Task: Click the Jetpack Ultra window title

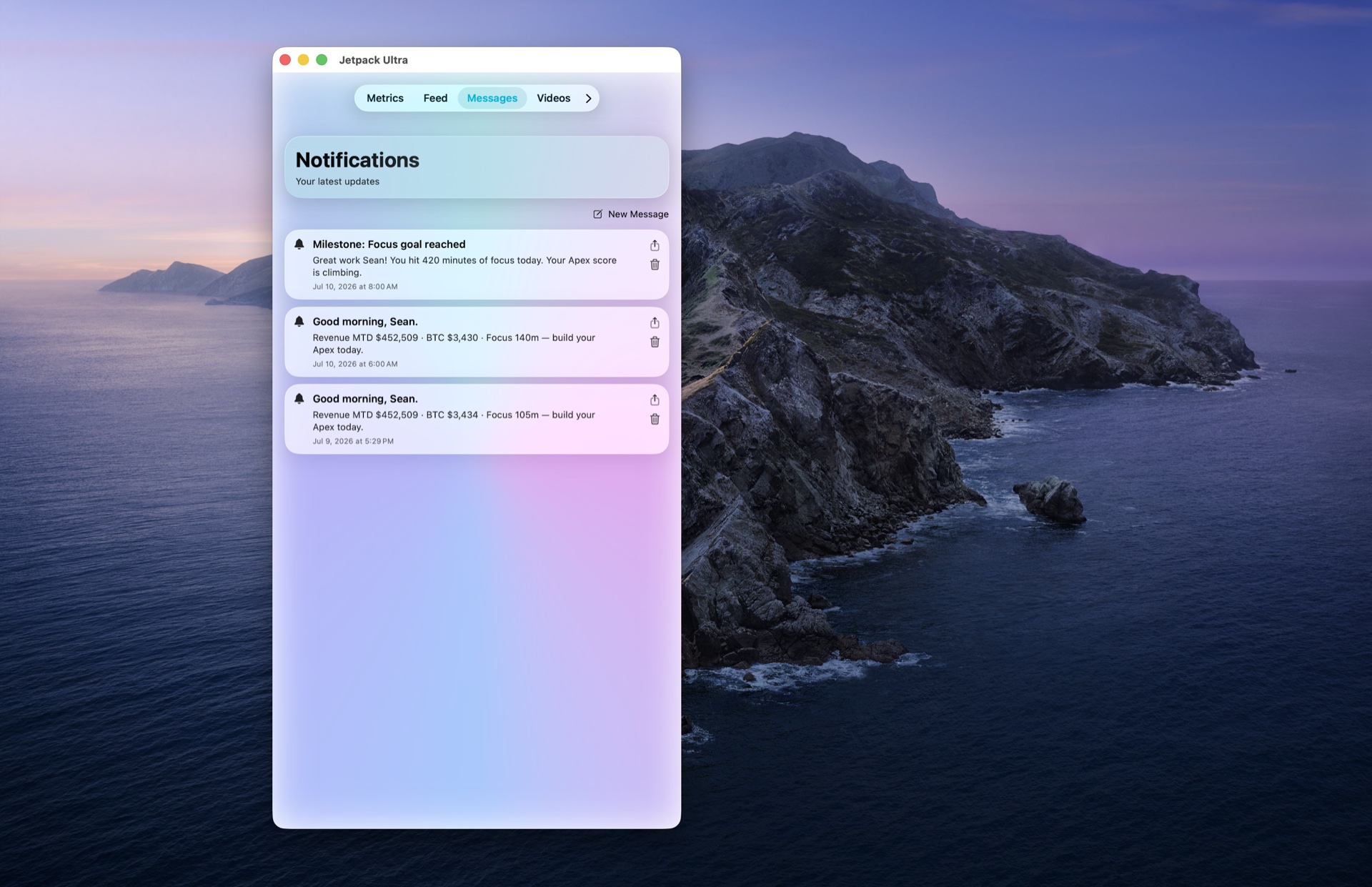Action: (373, 60)
